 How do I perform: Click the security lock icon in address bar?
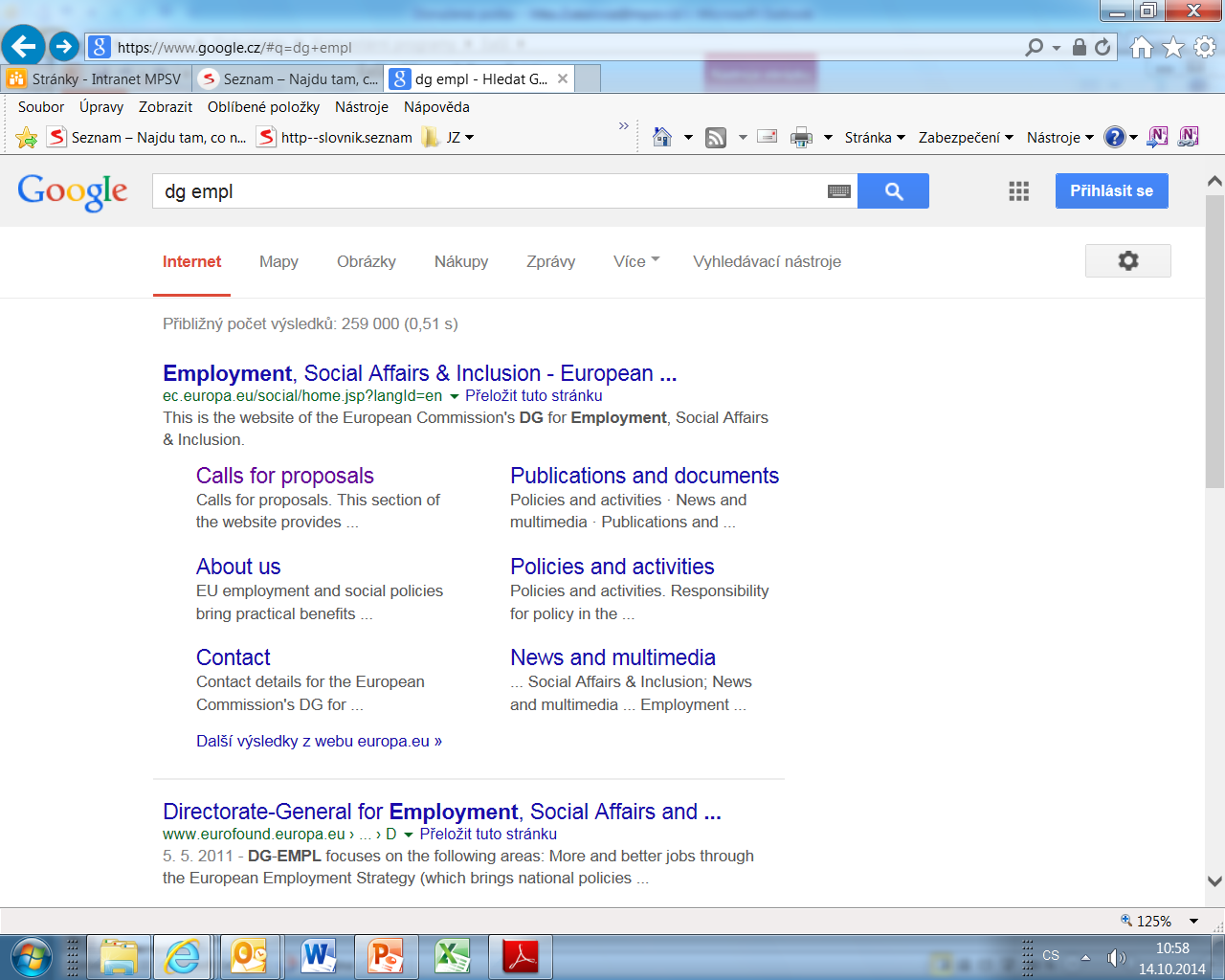tap(1080, 47)
